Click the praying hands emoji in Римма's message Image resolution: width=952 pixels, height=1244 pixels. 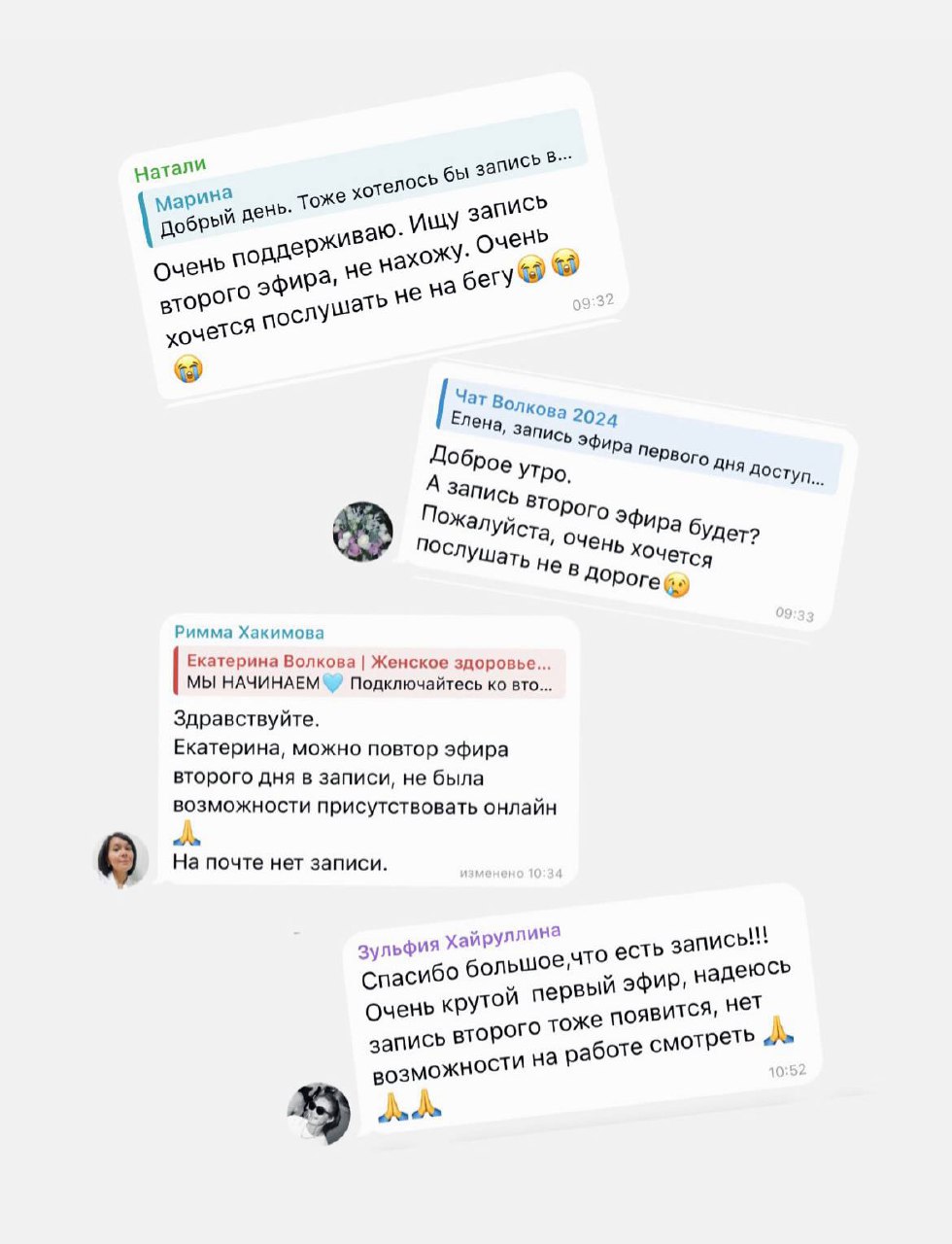(x=187, y=833)
